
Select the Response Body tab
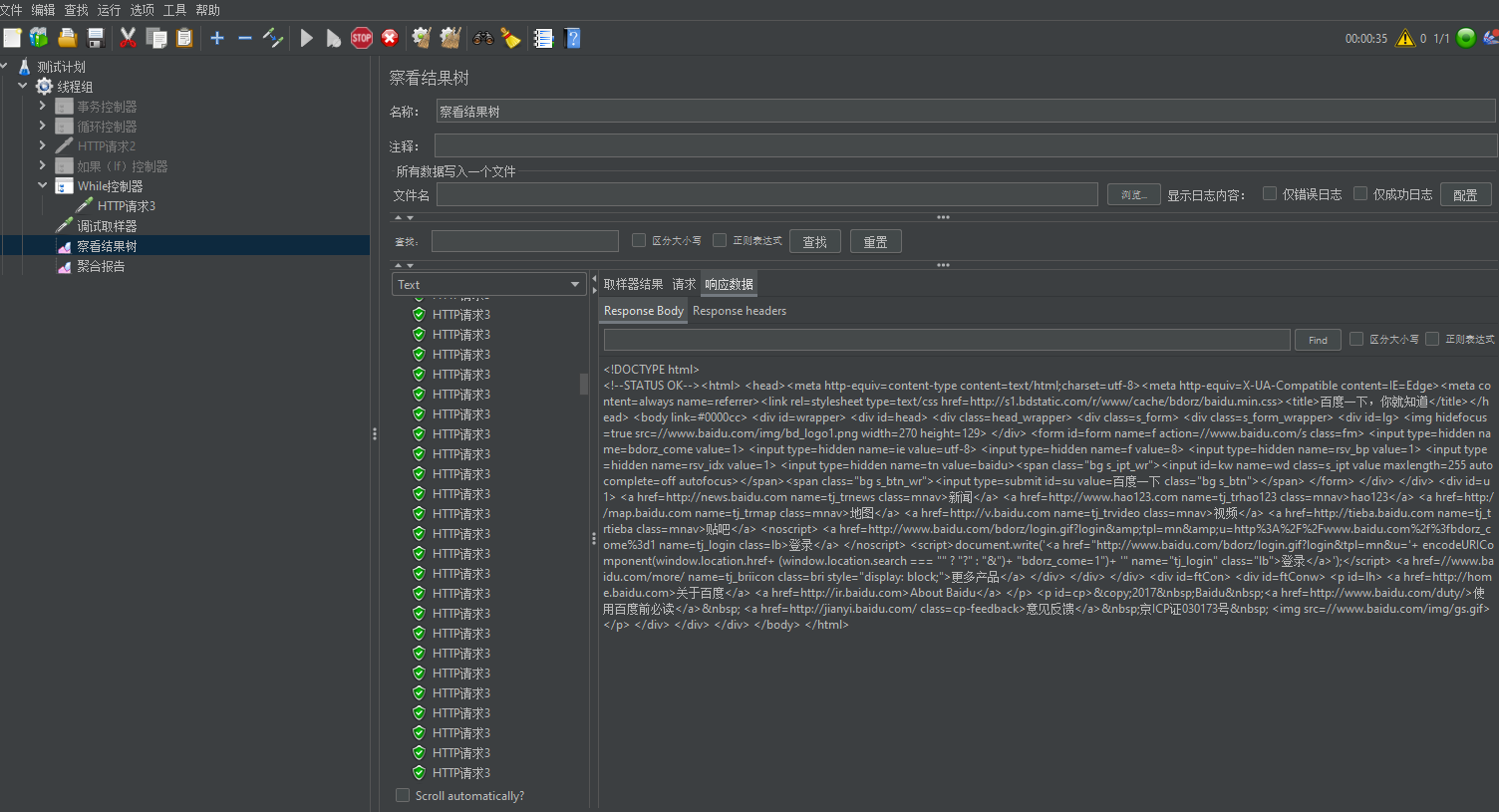643,311
